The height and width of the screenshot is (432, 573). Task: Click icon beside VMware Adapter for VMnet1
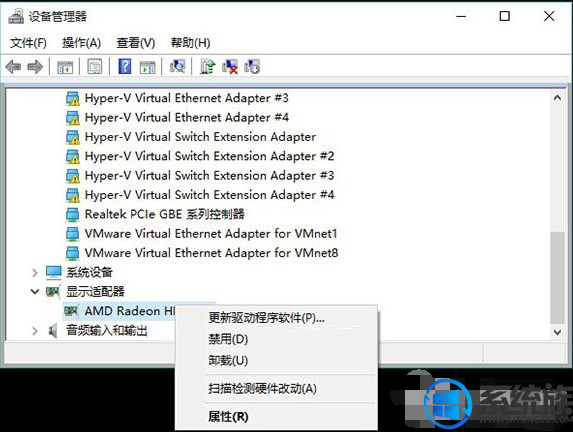pyautogui.click(x=72, y=234)
